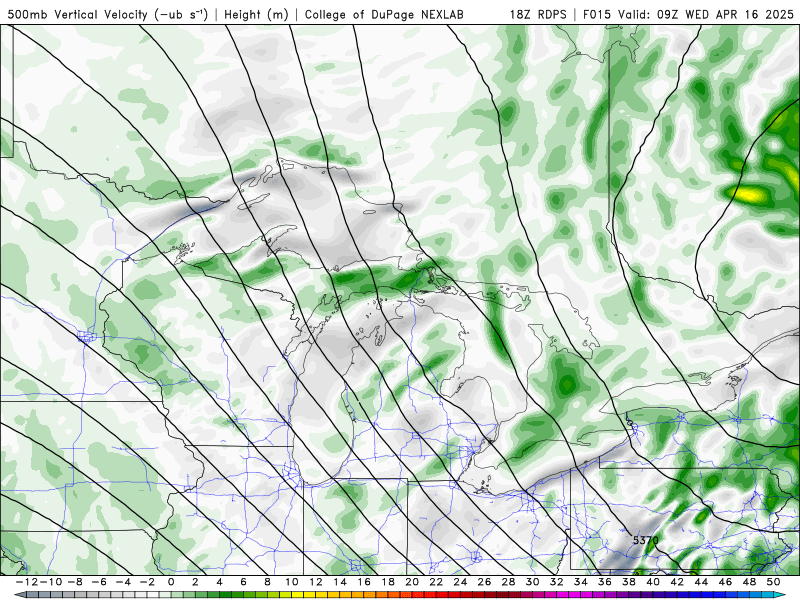The image size is (800, 600).
Task: Click the '34' value on the color scale
Action: 581,582
